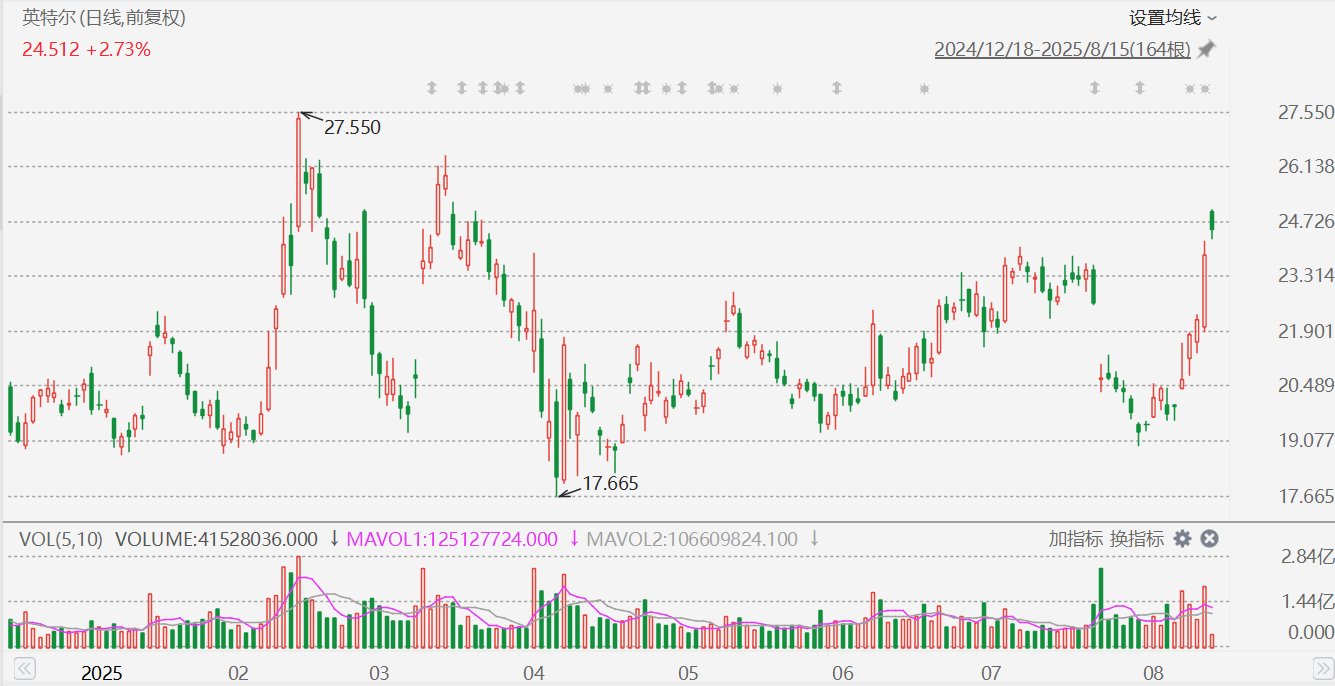This screenshot has height=686, width=1335.
Task: Click the 24.726 price axis label
Action: click(x=1305, y=221)
